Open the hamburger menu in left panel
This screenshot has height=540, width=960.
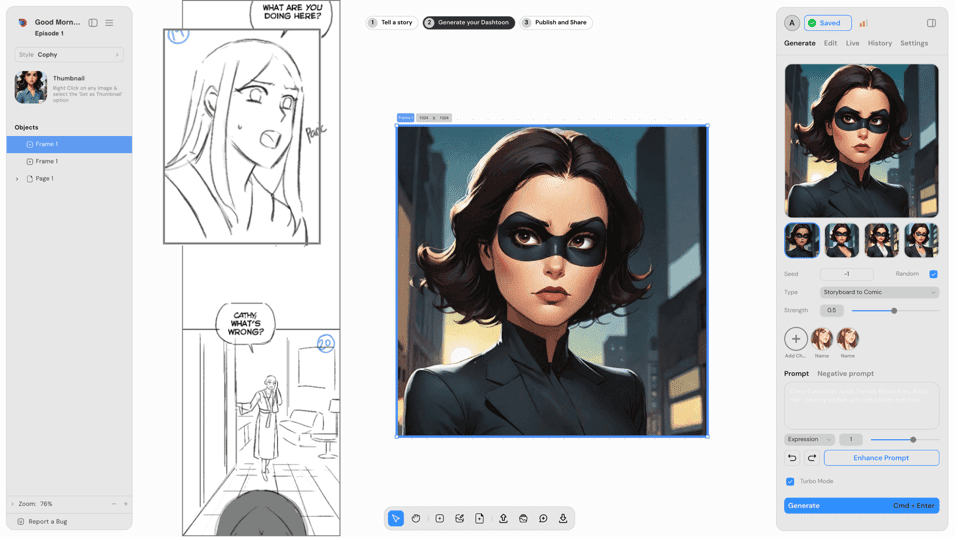pyautogui.click(x=109, y=23)
